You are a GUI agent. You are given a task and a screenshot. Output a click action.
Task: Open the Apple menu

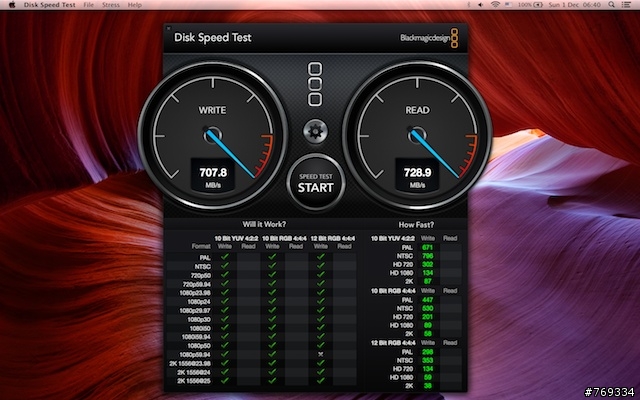[x=12, y=5]
